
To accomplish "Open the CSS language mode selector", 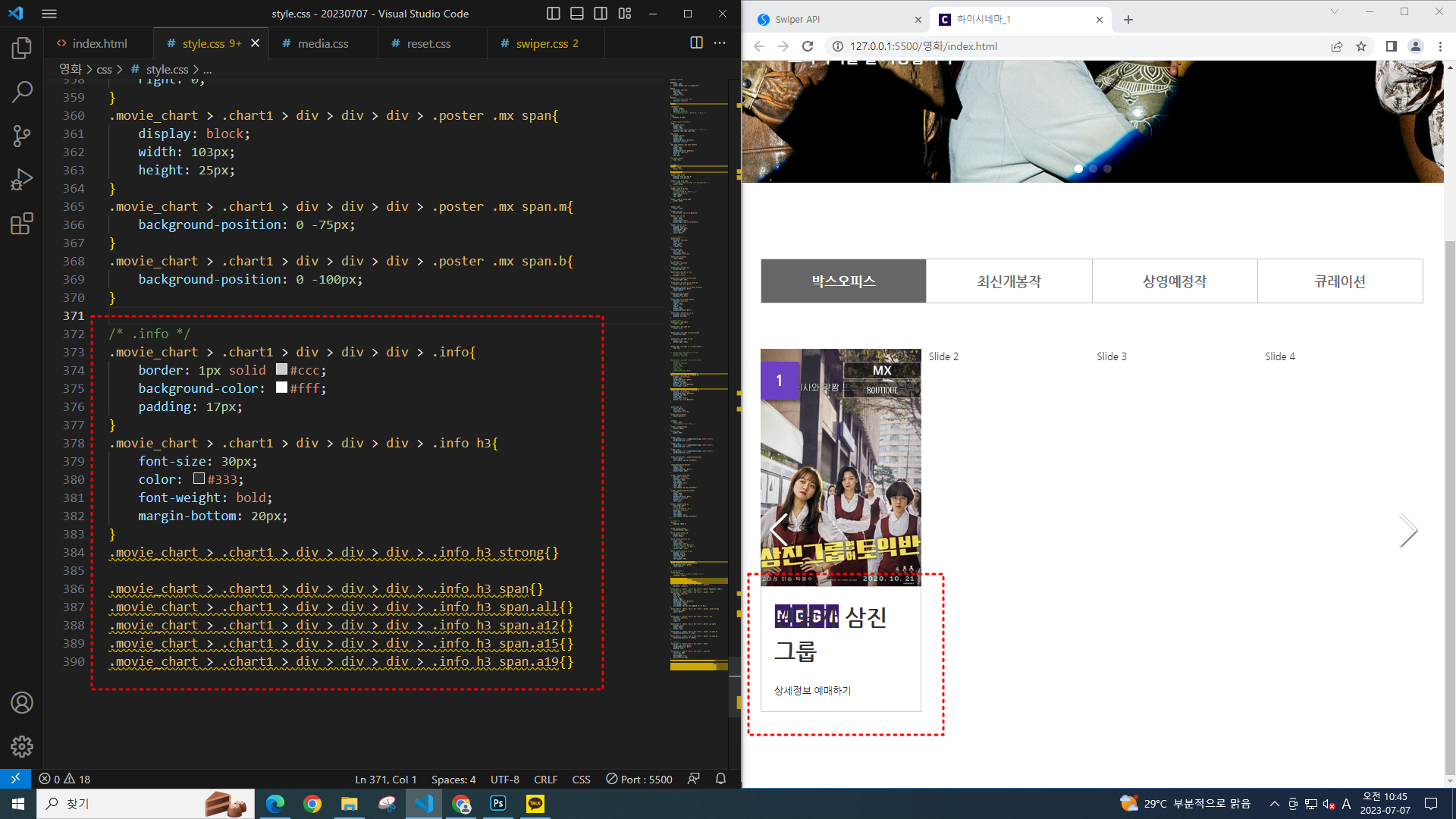I will pos(581,779).
